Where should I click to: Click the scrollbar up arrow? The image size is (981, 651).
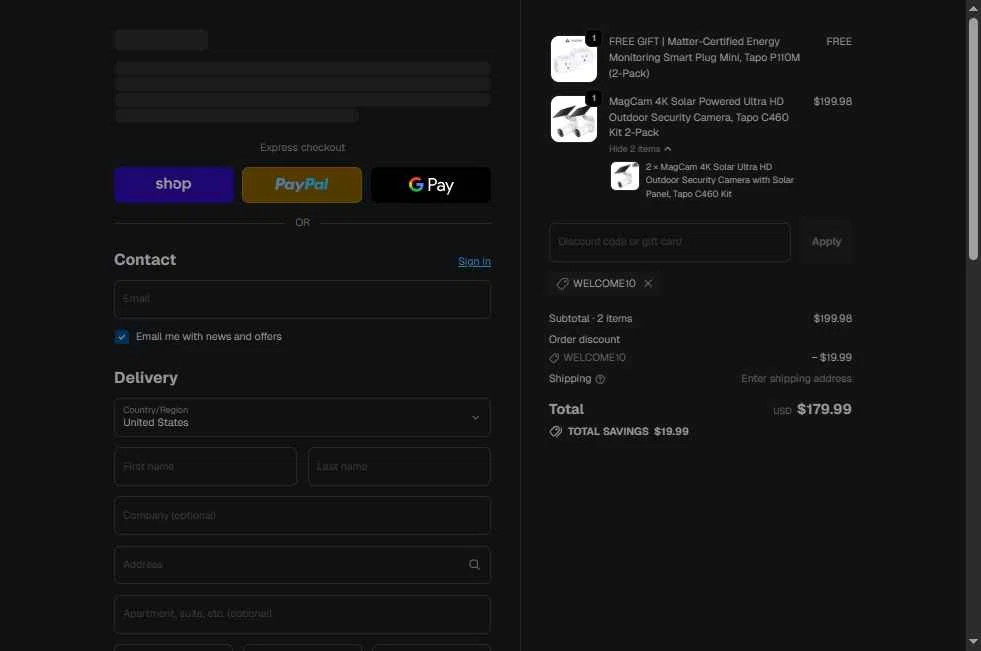coord(973,9)
